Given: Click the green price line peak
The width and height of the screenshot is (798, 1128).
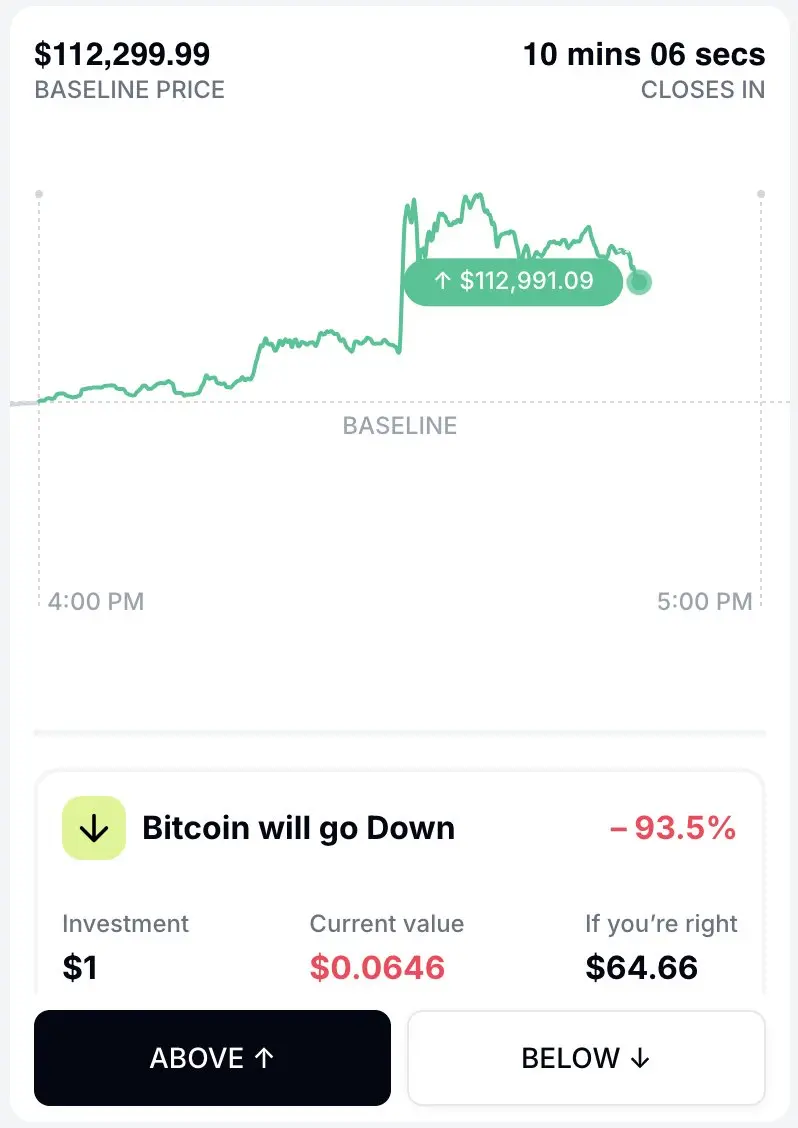Looking at the screenshot, I should pos(474,196).
